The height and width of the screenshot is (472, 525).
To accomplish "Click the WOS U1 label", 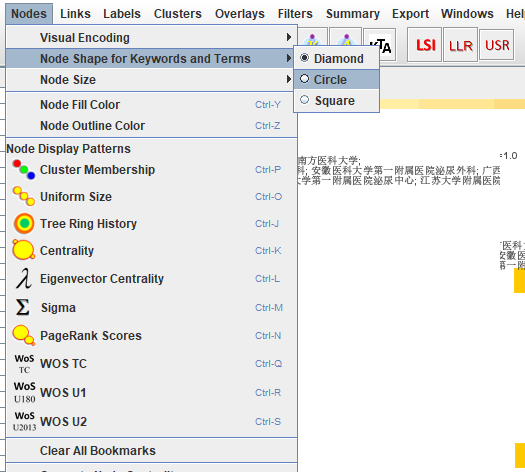I will click(63, 393).
